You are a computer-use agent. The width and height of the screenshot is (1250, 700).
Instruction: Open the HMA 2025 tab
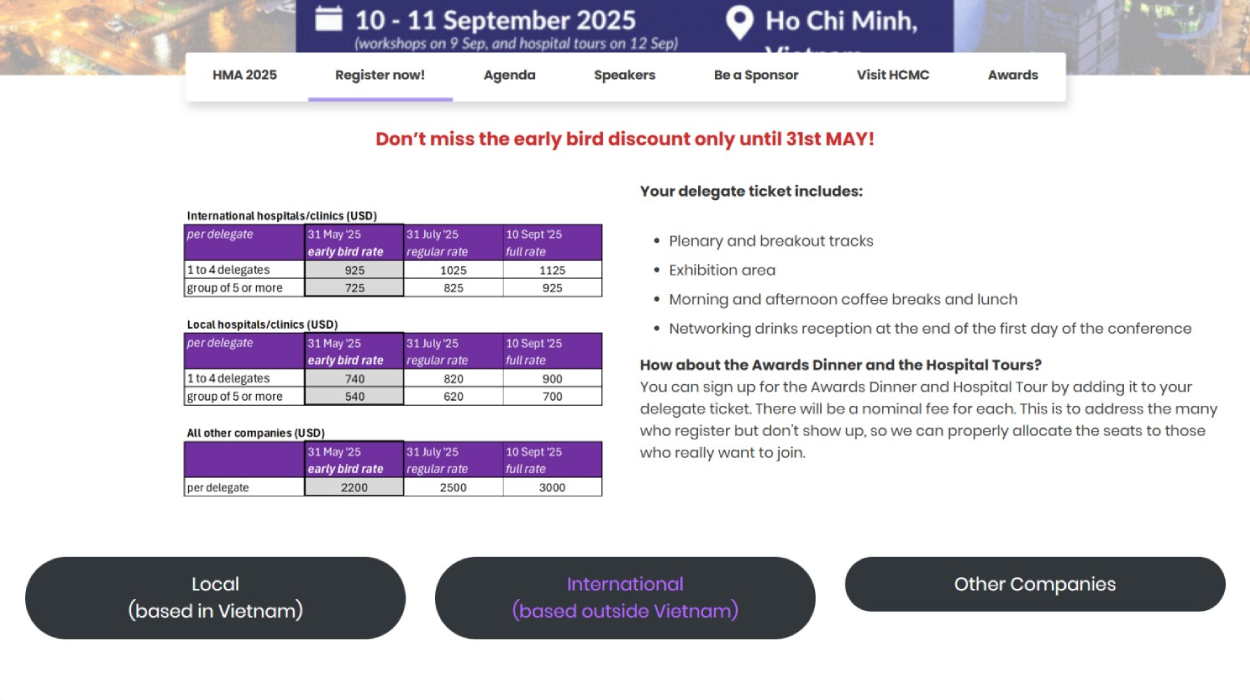[x=245, y=75]
